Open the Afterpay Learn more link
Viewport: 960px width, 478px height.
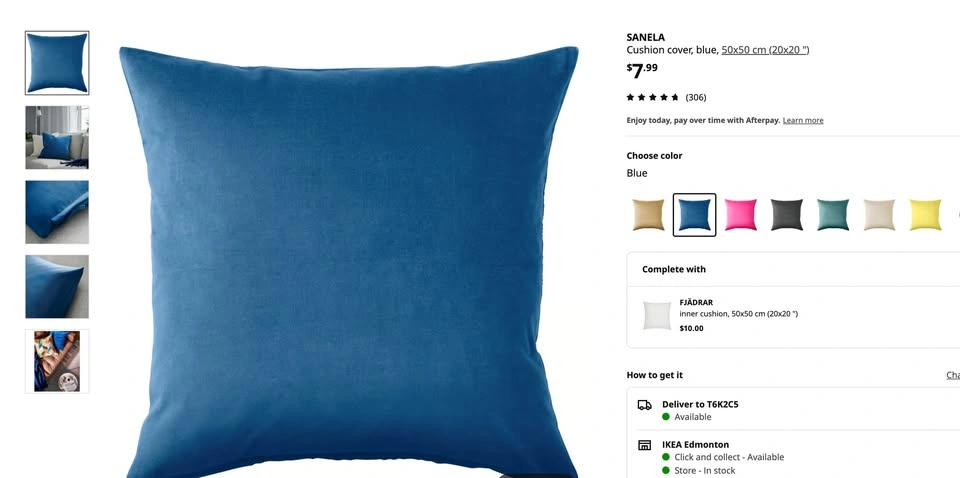(x=803, y=121)
